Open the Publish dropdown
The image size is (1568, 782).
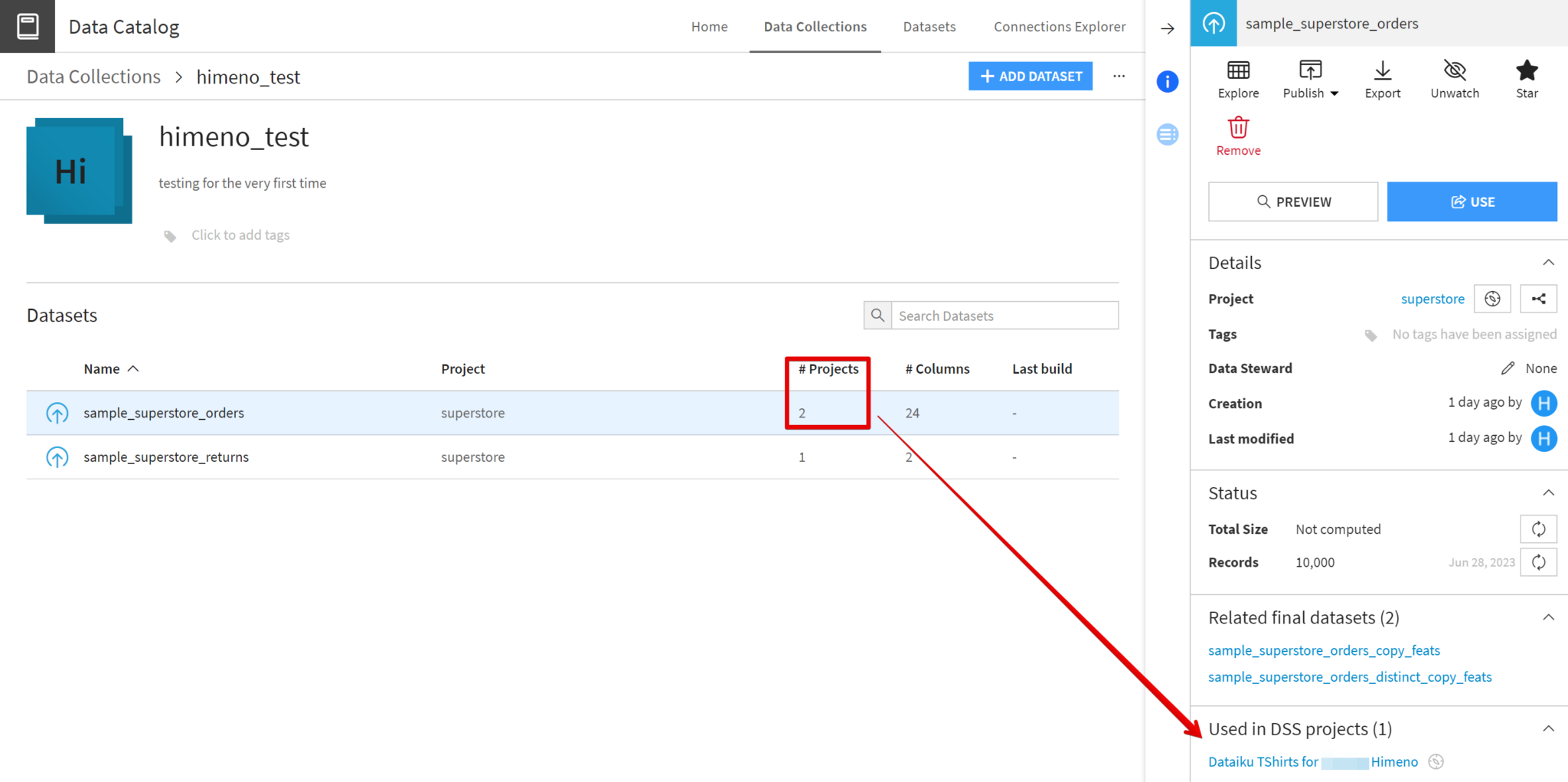(1310, 80)
